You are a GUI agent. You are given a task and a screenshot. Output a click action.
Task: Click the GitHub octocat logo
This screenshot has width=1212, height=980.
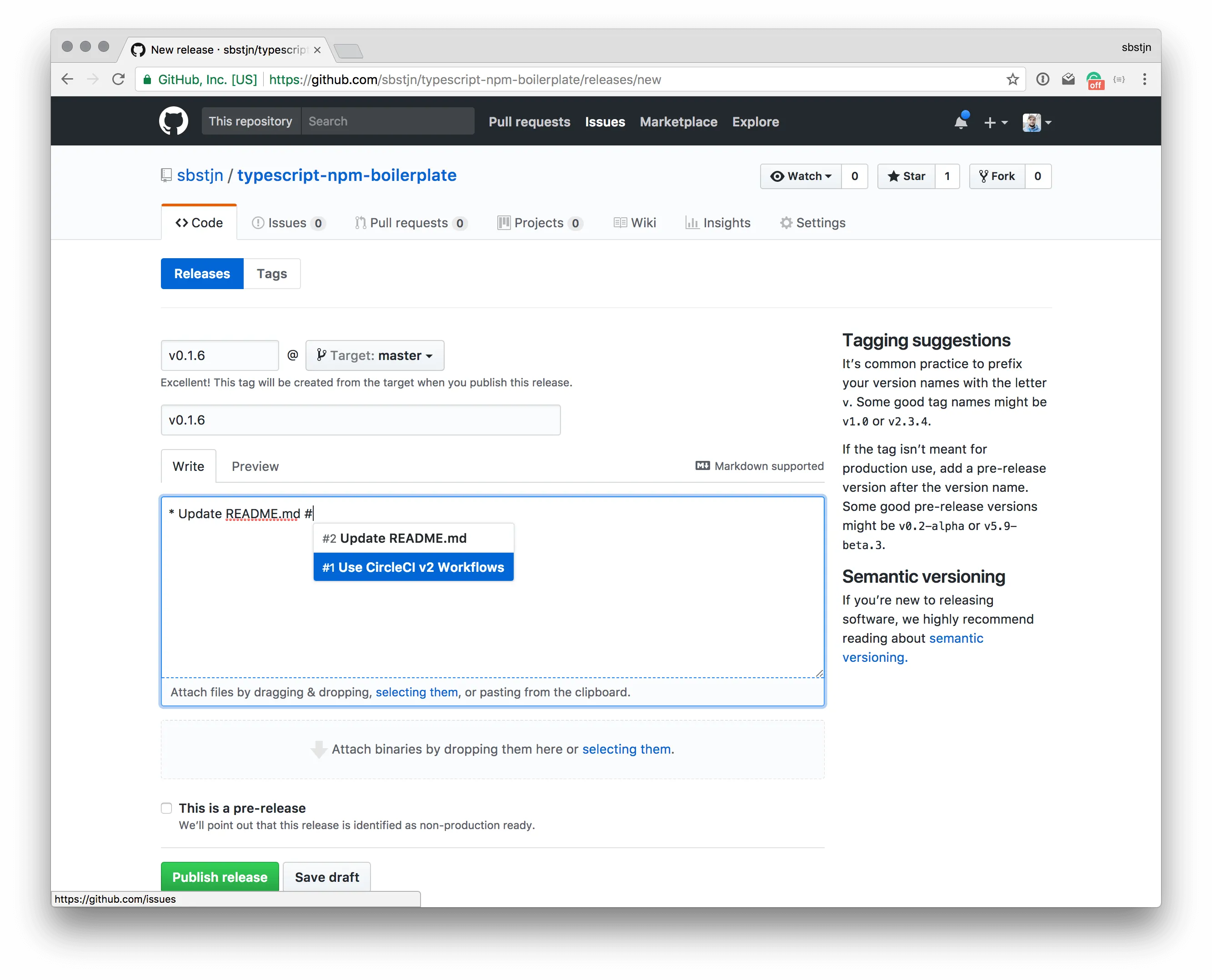click(173, 121)
